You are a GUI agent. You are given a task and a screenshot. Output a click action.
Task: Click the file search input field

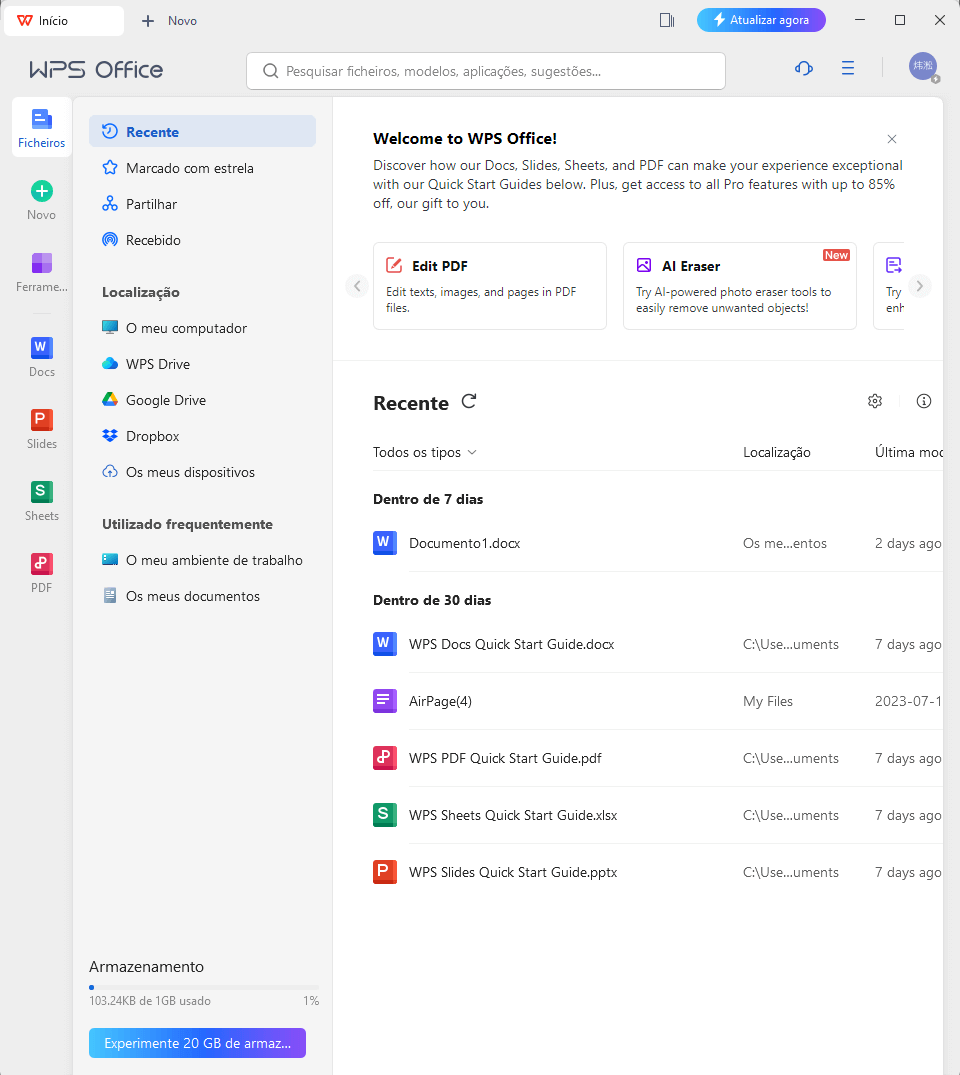coord(485,71)
